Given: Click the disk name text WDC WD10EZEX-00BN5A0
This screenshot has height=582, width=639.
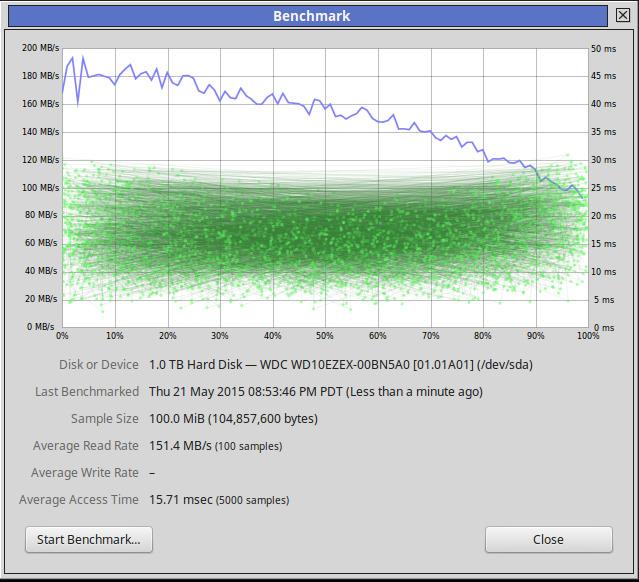Looking at the screenshot, I should [x=334, y=364].
